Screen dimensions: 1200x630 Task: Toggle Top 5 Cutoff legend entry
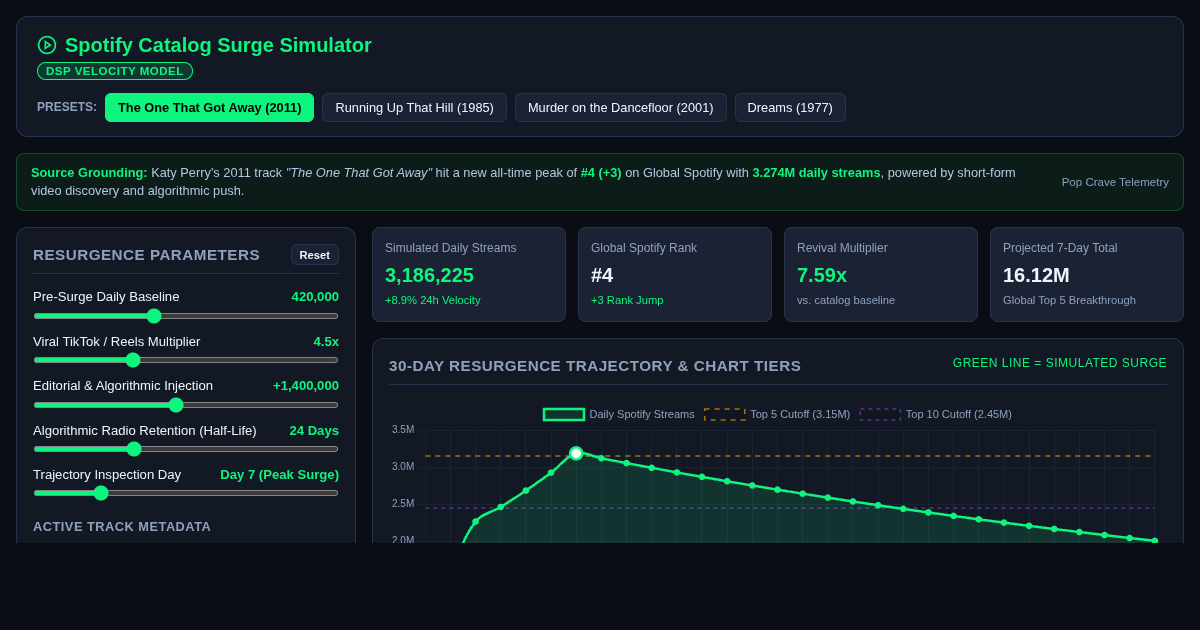pyautogui.click(x=777, y=414)
